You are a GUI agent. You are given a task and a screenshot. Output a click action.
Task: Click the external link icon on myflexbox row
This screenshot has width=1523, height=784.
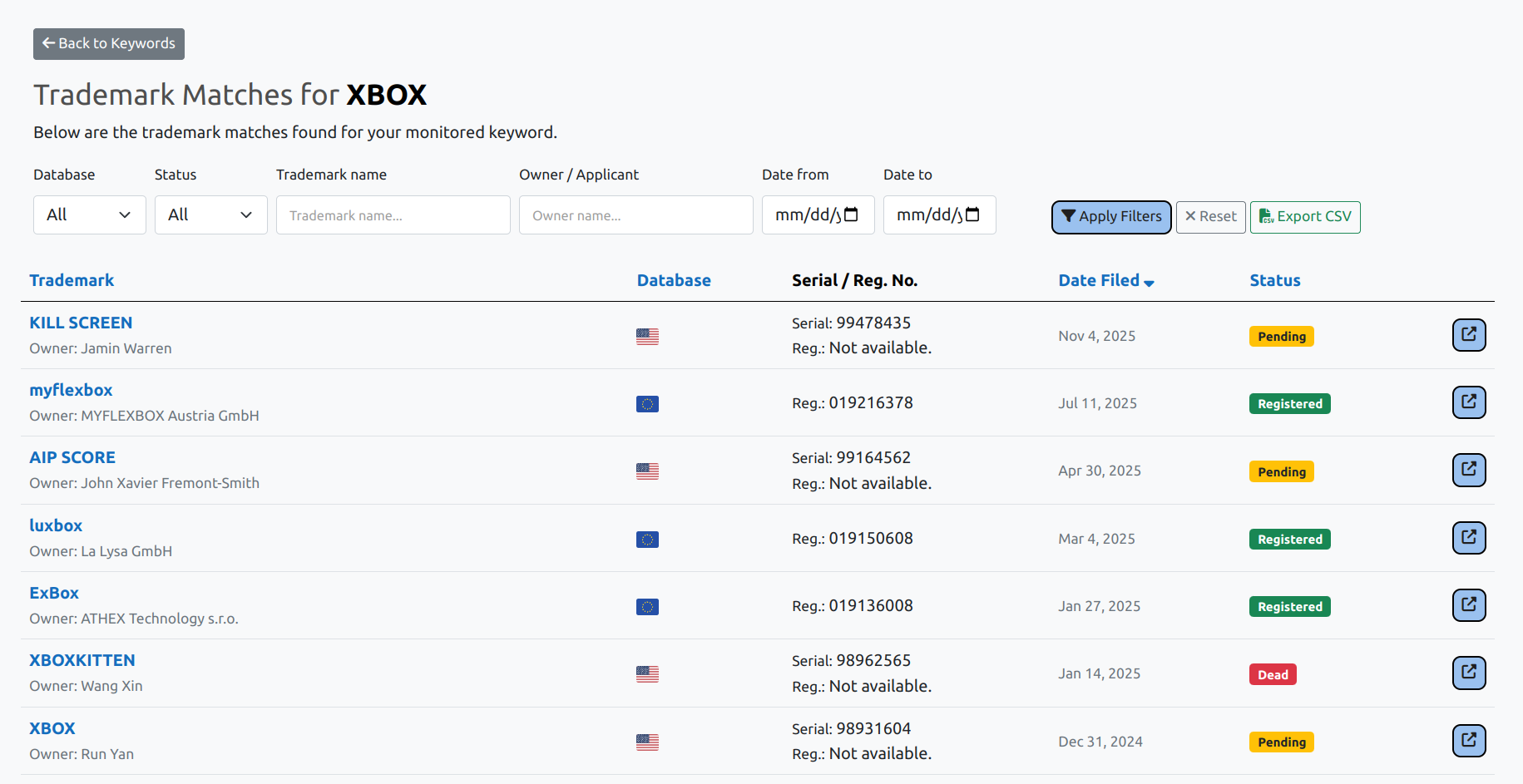click(x=1469, y=402)
